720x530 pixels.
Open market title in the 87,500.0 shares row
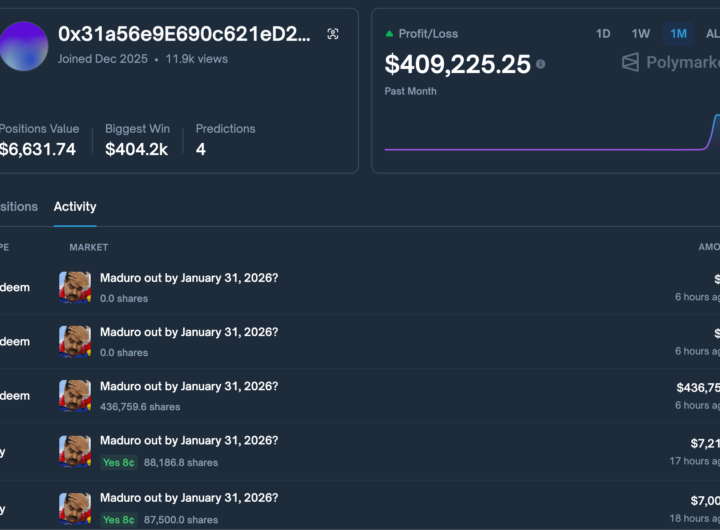[x=189, y=497]
